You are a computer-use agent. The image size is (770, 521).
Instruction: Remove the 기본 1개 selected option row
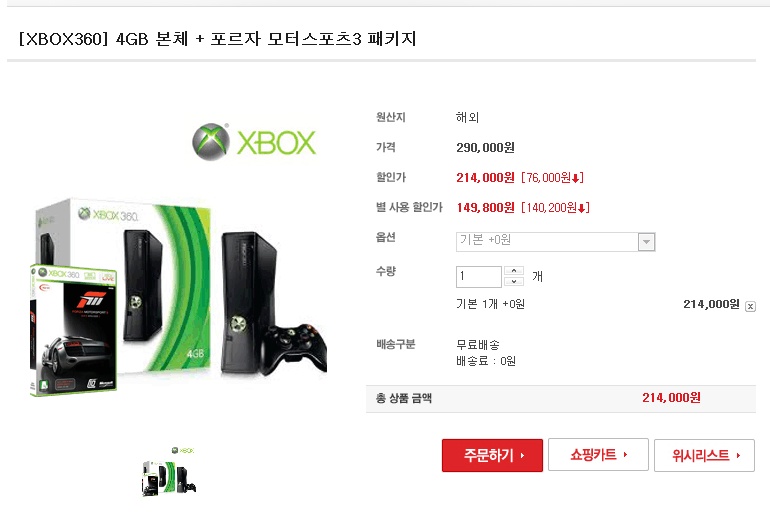pyautogui.click(x=750, y=306)
